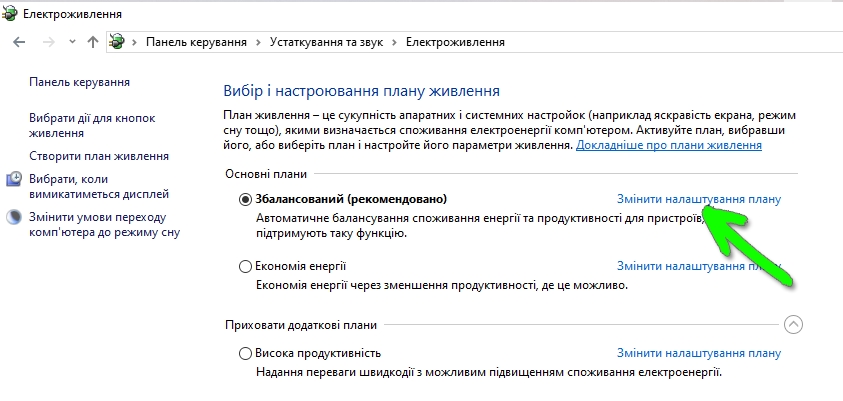The width and height of the screenshot is (843, 401).
Task: Select the Висока продуктивність power plan
Action: (x=246, y=353)
